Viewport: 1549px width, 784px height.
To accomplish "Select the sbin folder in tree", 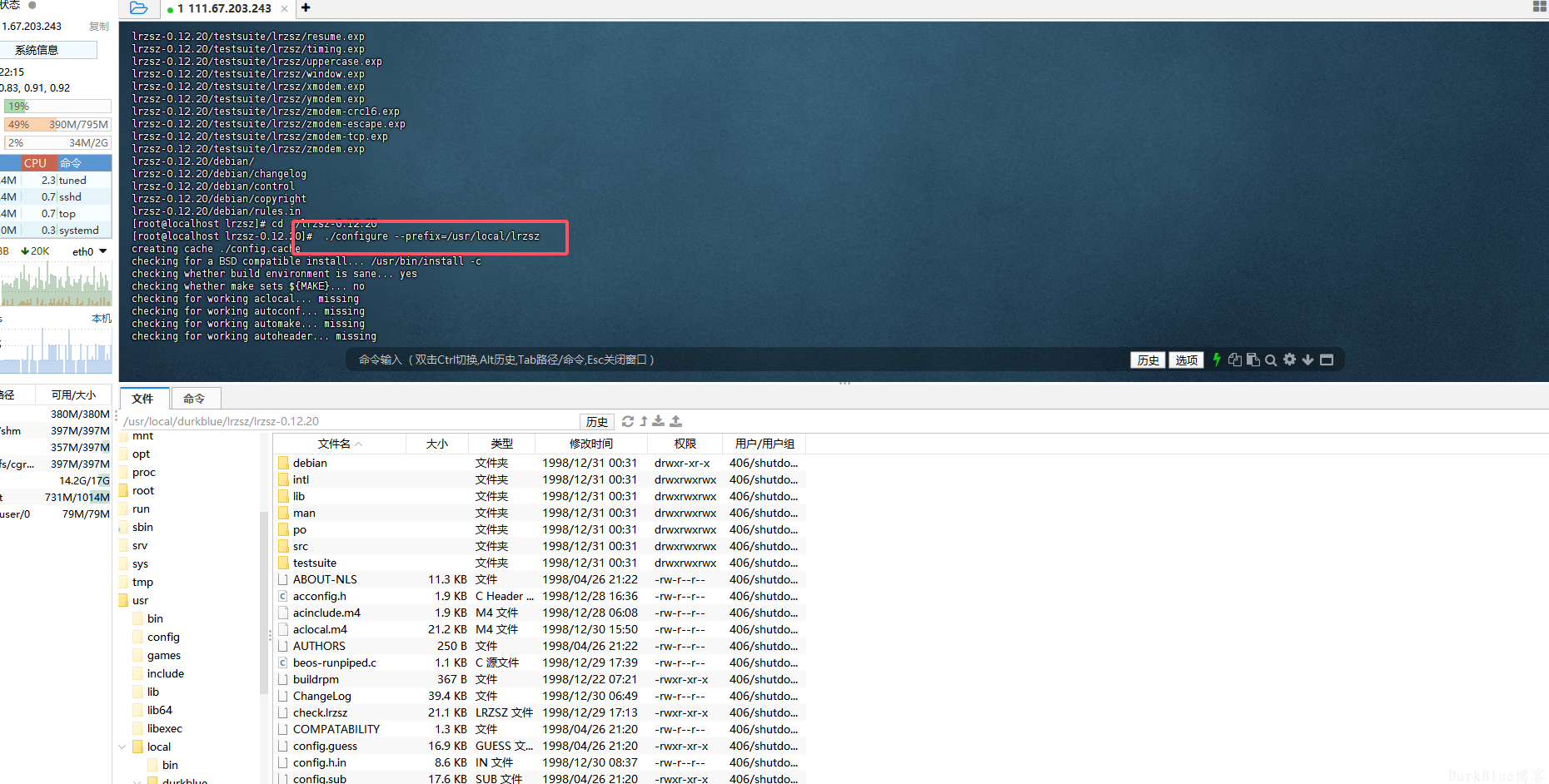I will pyautogui.click(x=142, y=527).
